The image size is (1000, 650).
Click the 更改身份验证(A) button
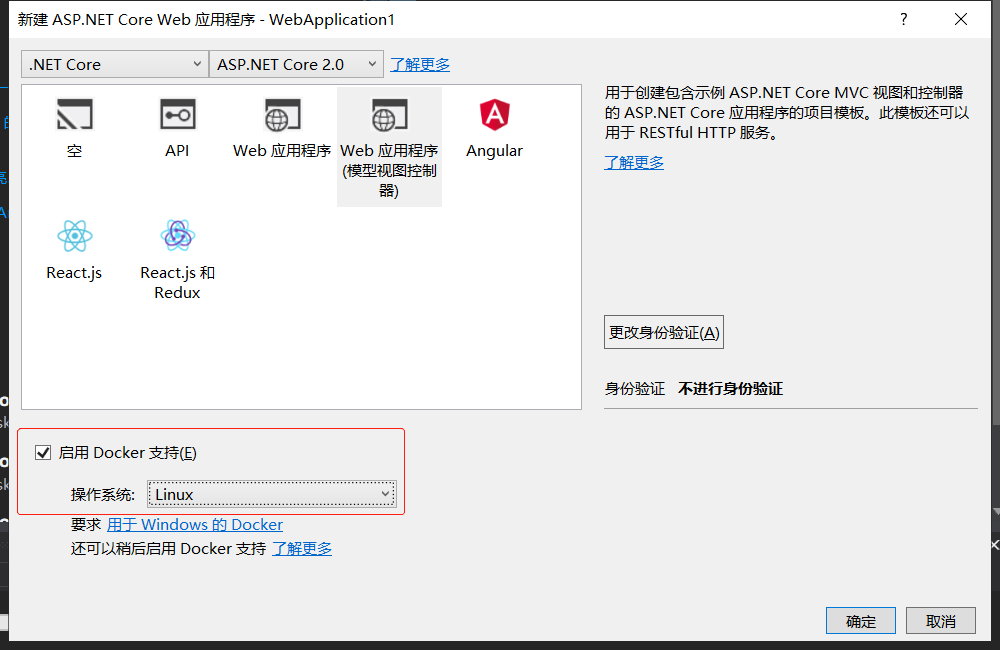tap(664, 332)
